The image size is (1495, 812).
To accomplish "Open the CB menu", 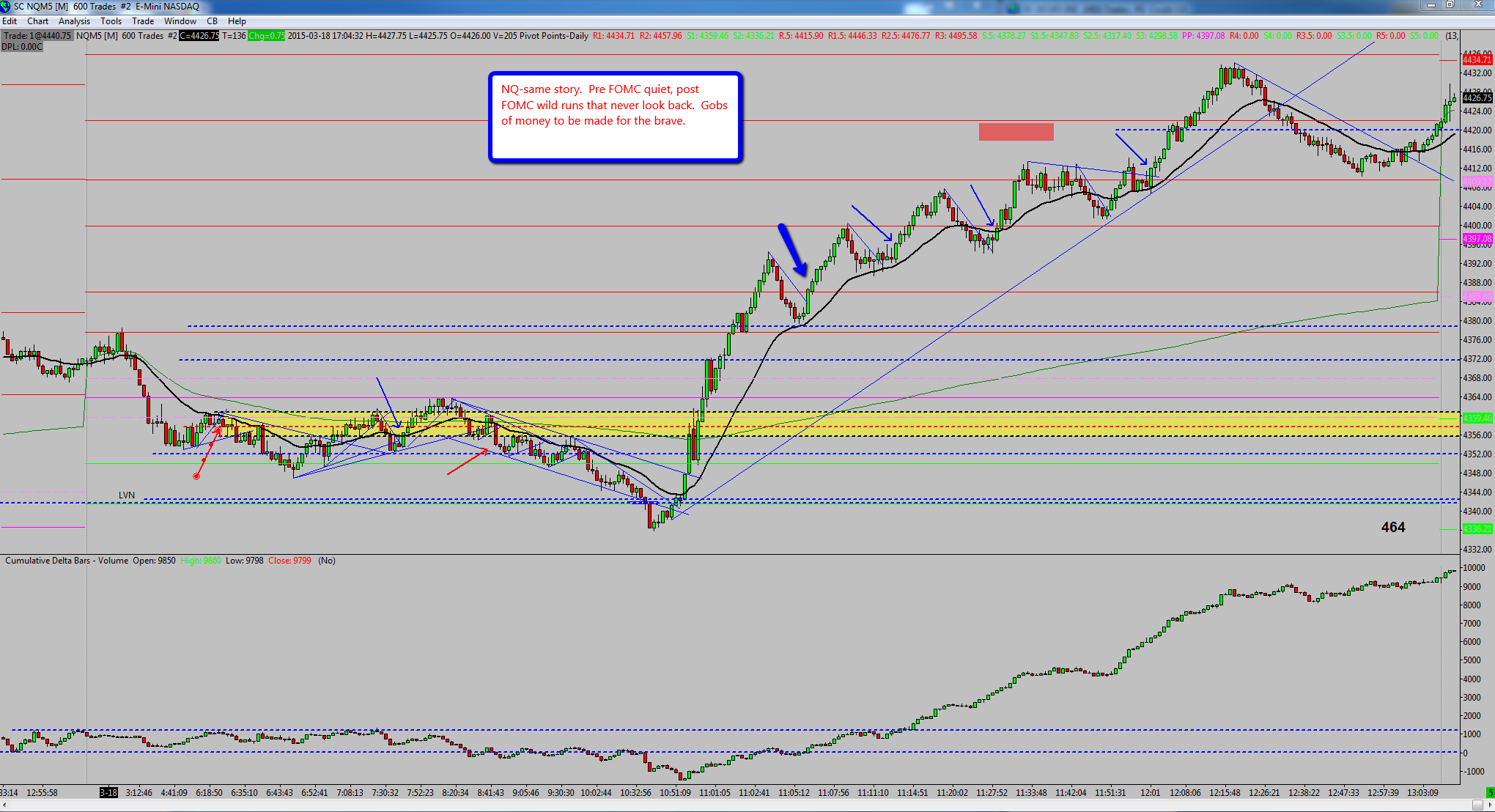I will (x=212, y=21).
